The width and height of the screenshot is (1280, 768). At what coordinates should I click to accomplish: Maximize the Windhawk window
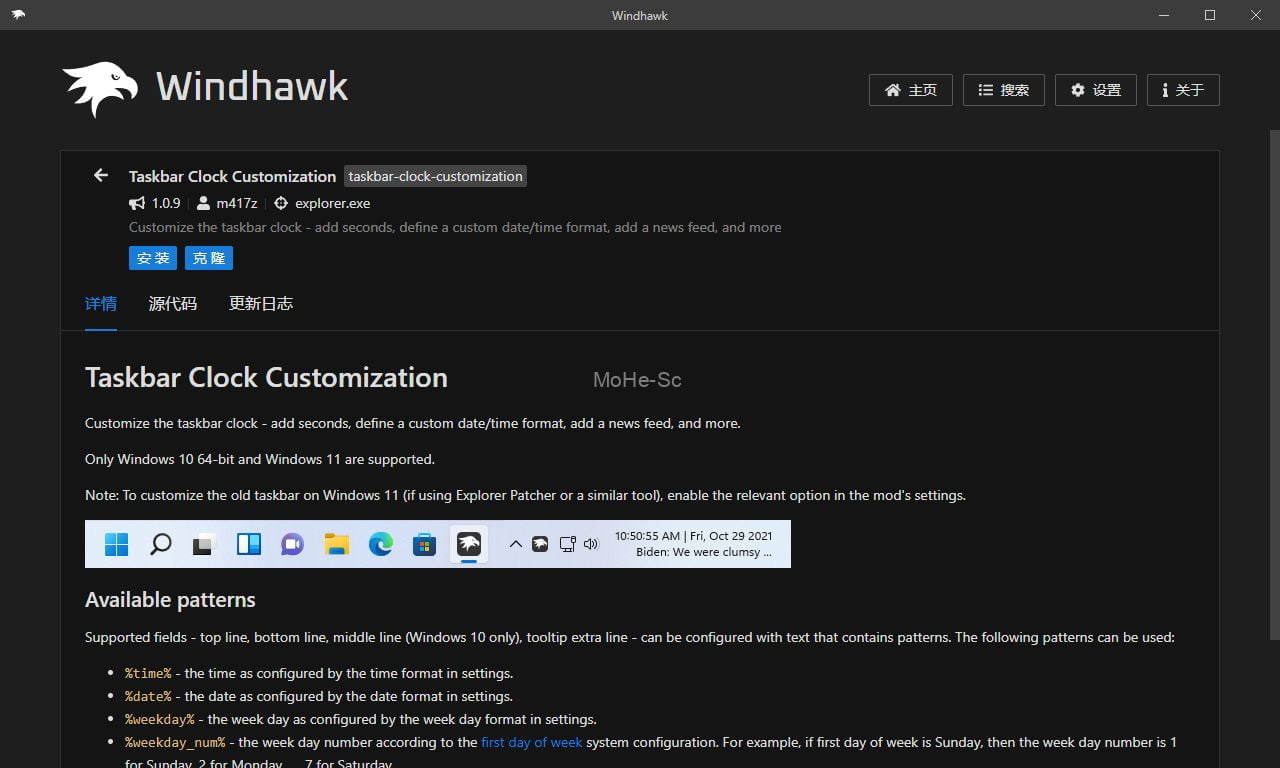click(1210, 15)
